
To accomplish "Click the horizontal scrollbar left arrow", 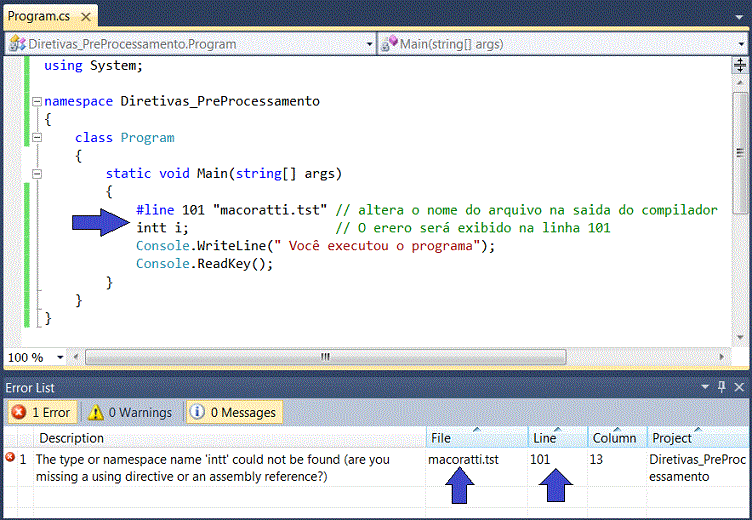I will coord(76,357).
